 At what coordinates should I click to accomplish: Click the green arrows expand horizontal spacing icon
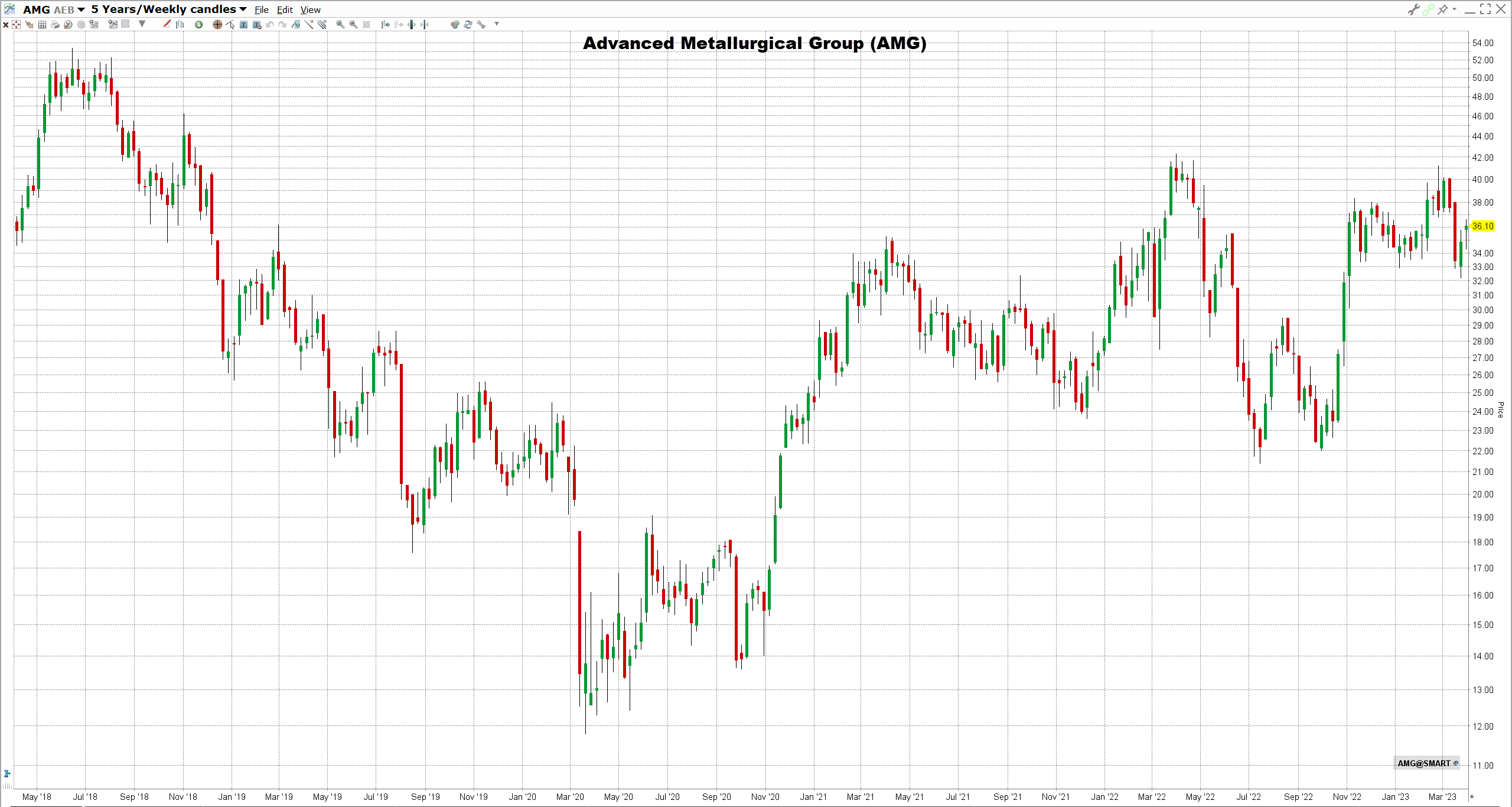click(412, 24)
